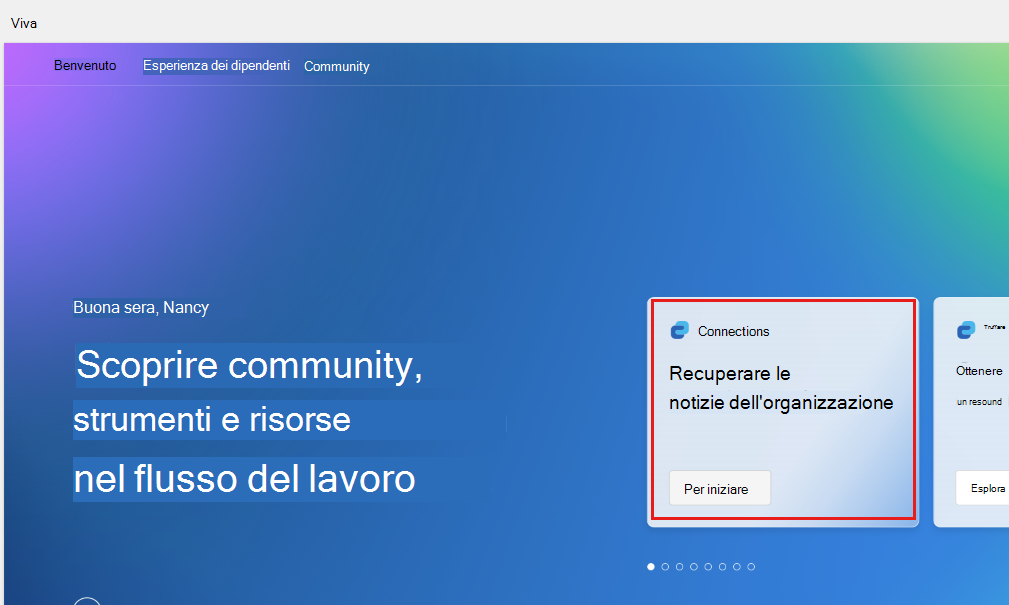Select the third carousel pagination dot
The width and height of the screenshot is (1009, 605).
[680, 566]
